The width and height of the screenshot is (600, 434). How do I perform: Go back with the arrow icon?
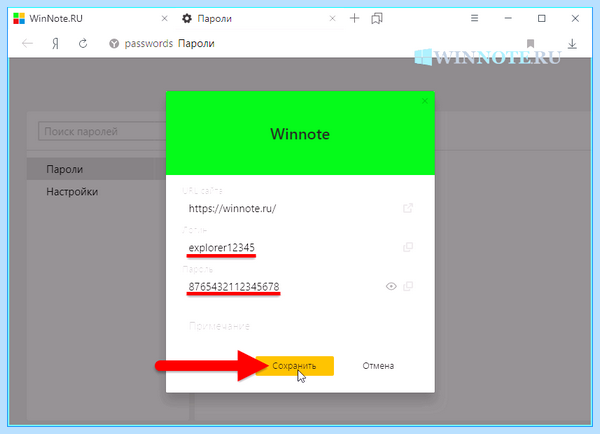27,44
